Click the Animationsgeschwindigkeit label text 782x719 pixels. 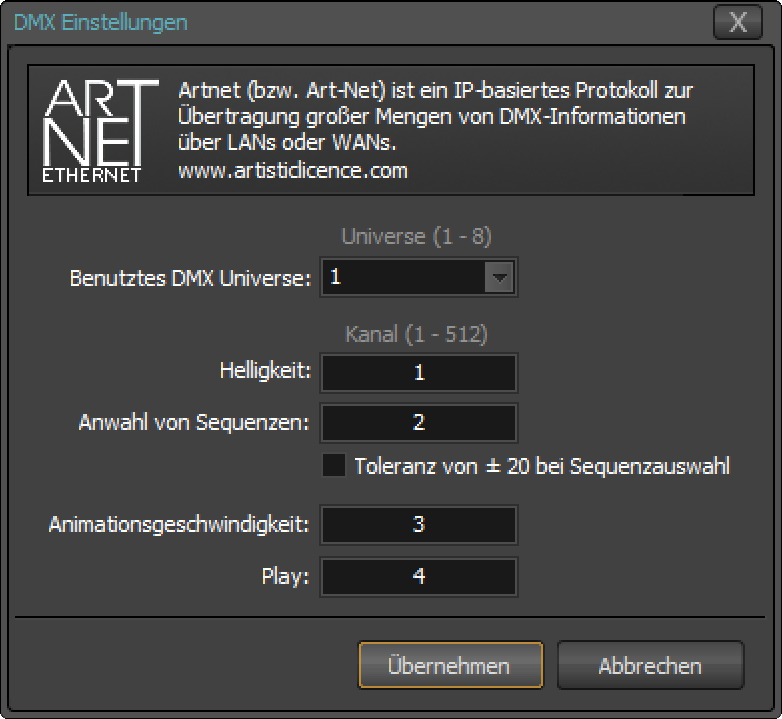pyautogui.click(x=179, y=524)
